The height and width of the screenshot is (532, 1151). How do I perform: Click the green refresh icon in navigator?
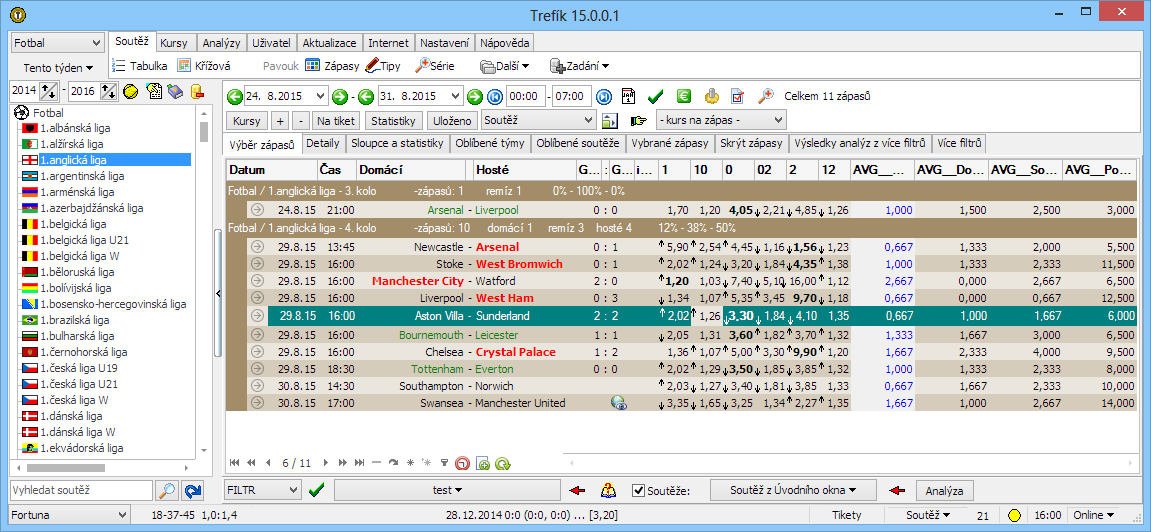503,463
